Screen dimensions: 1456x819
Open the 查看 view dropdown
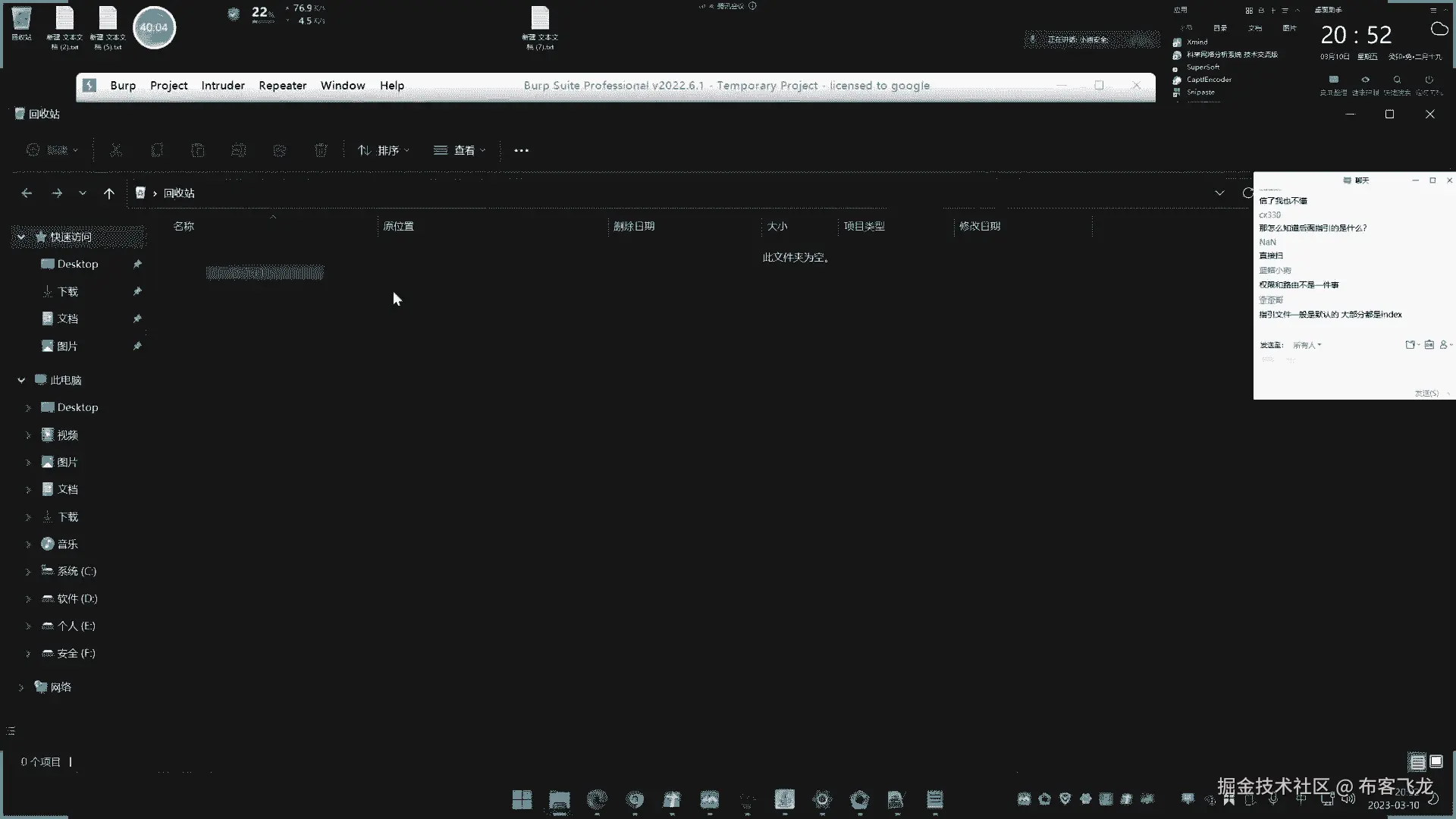[460, 150]
